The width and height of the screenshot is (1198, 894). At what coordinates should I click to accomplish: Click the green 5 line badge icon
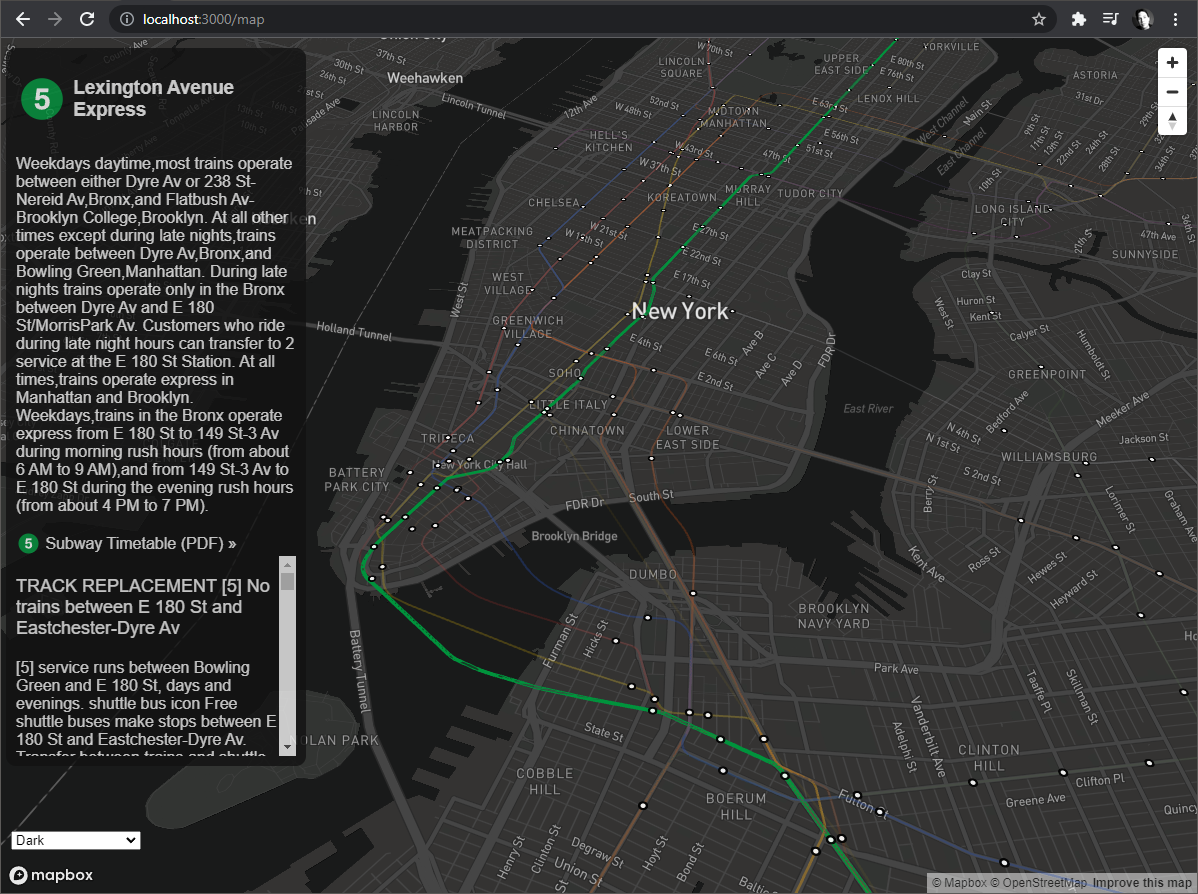click(x=42, y=99)
